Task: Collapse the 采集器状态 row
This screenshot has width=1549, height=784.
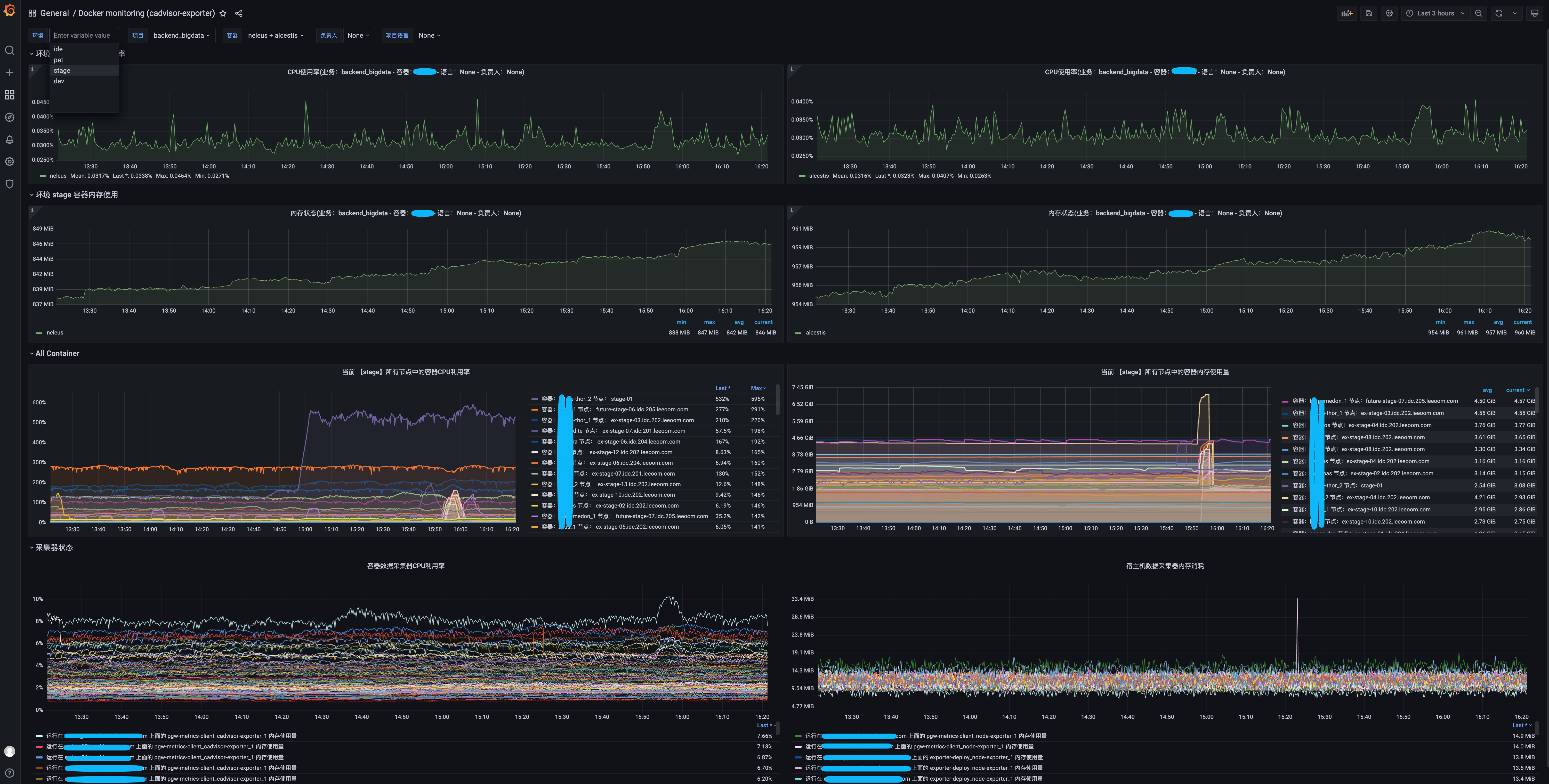Action: tap(52, 548)
